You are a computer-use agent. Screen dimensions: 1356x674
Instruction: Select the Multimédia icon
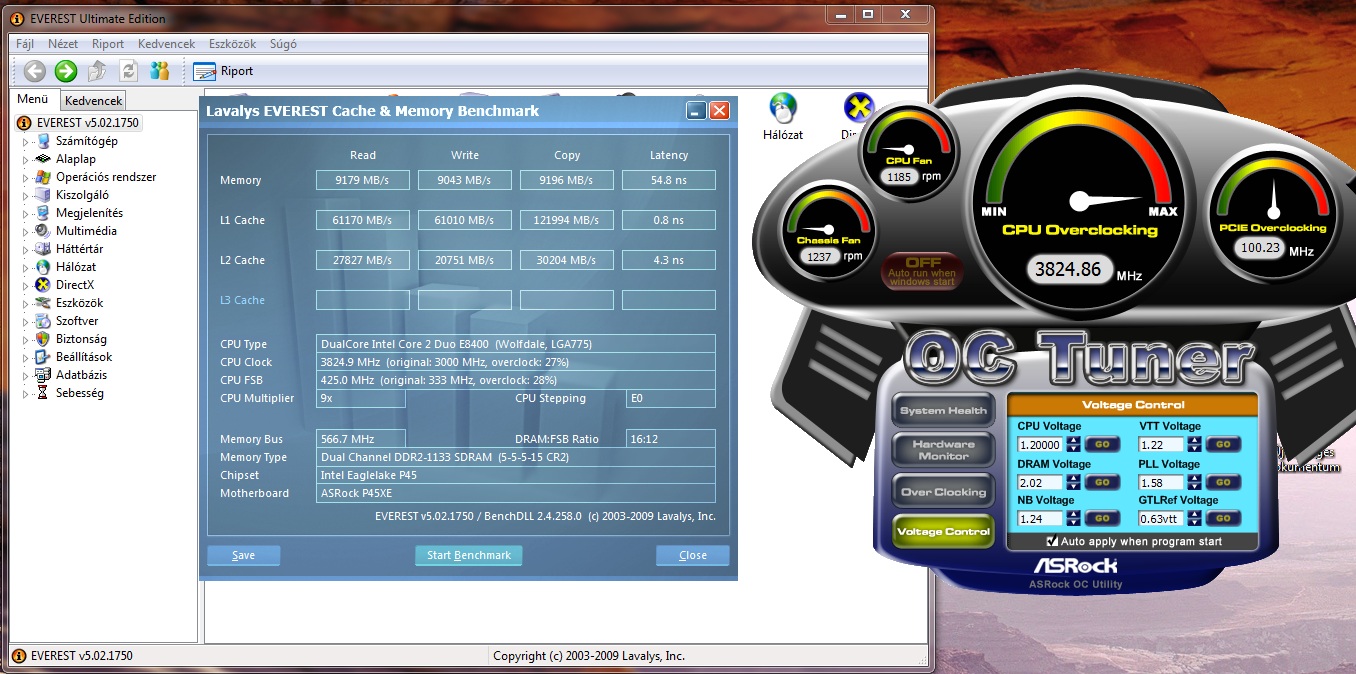(x=43, y=231)
